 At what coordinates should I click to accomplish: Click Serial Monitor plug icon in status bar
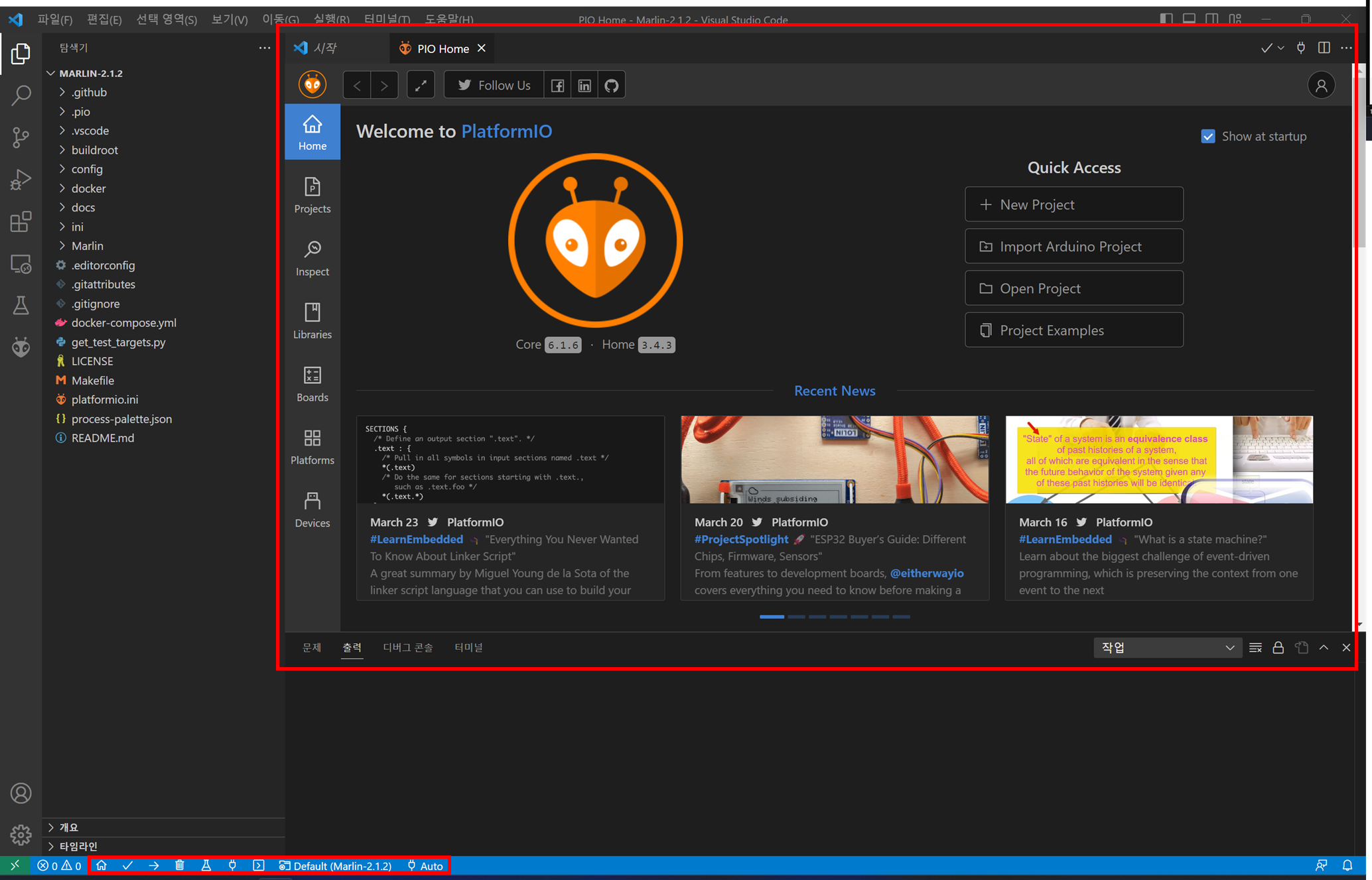(232, 865)
